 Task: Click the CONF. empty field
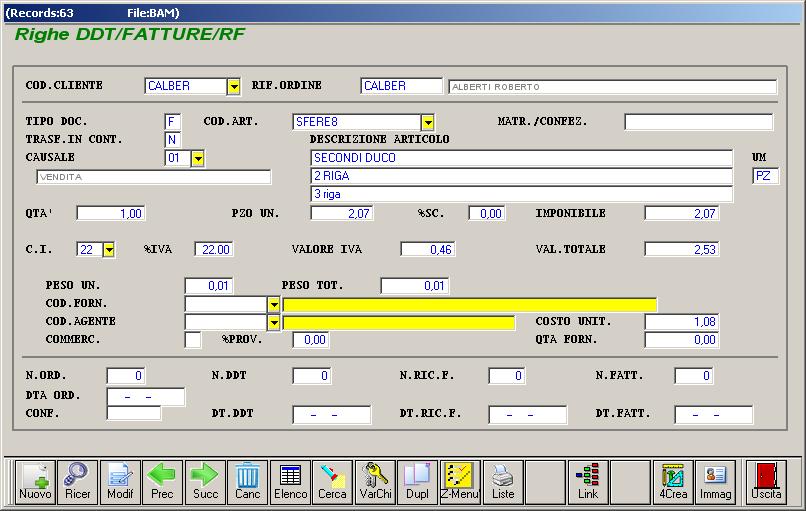pos(134,413)
